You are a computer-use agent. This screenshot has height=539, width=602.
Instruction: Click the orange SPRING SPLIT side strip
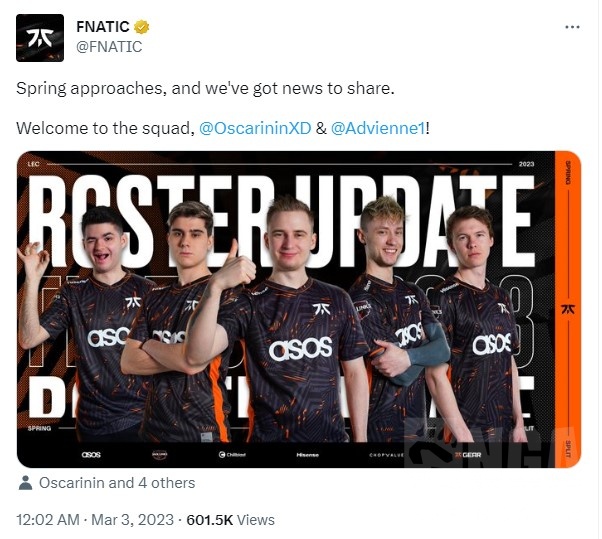point(568,309)
